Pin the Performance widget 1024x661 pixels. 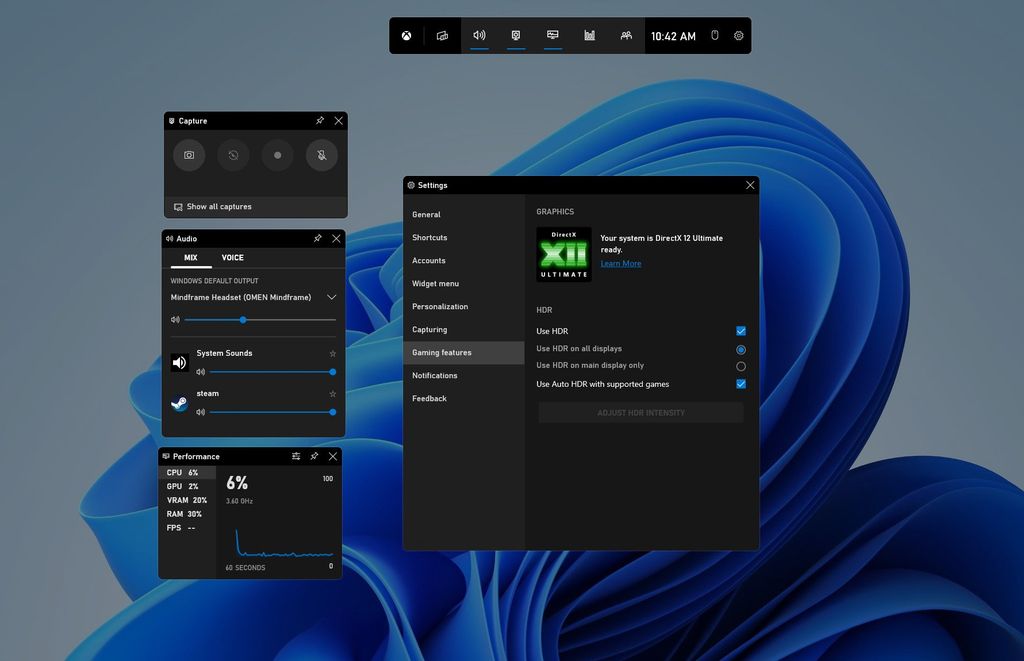click(315, 456)
